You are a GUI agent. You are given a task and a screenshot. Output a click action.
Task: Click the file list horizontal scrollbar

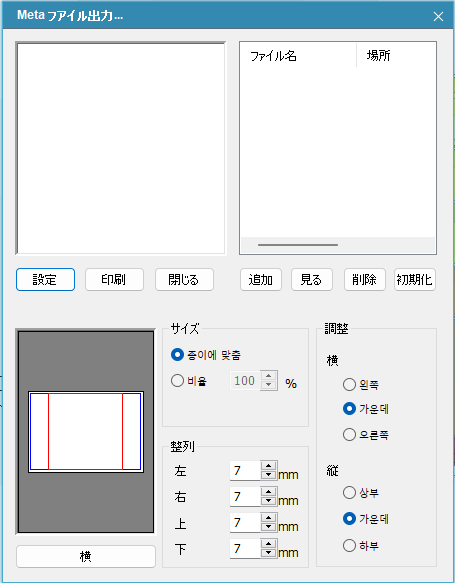click(x=338, y=245)
